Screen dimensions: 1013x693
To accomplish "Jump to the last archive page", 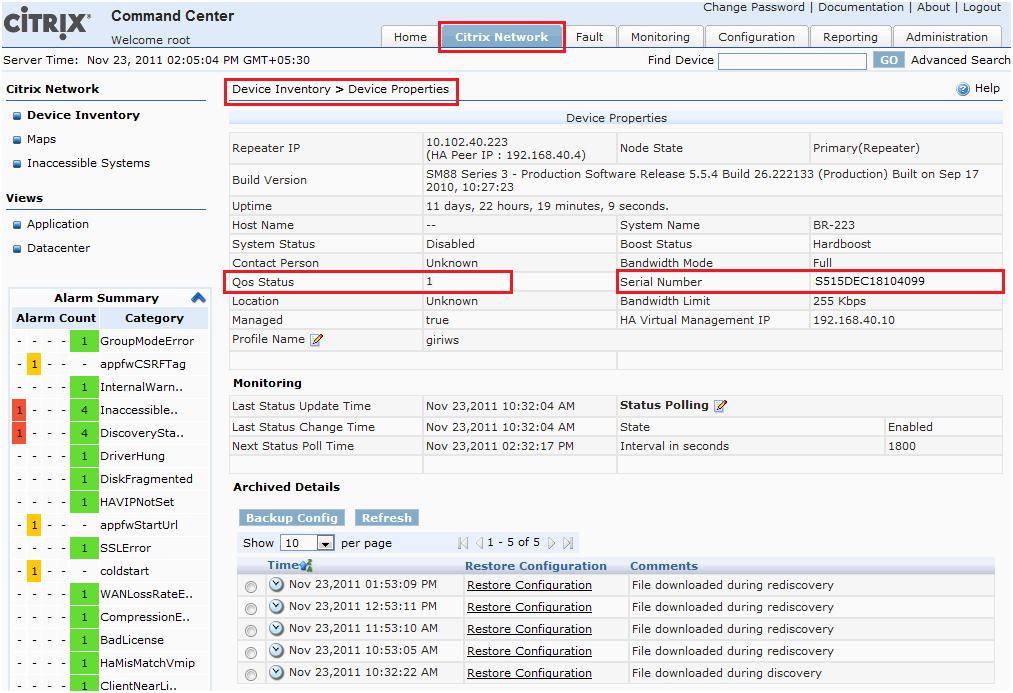I will pos(568,543).
